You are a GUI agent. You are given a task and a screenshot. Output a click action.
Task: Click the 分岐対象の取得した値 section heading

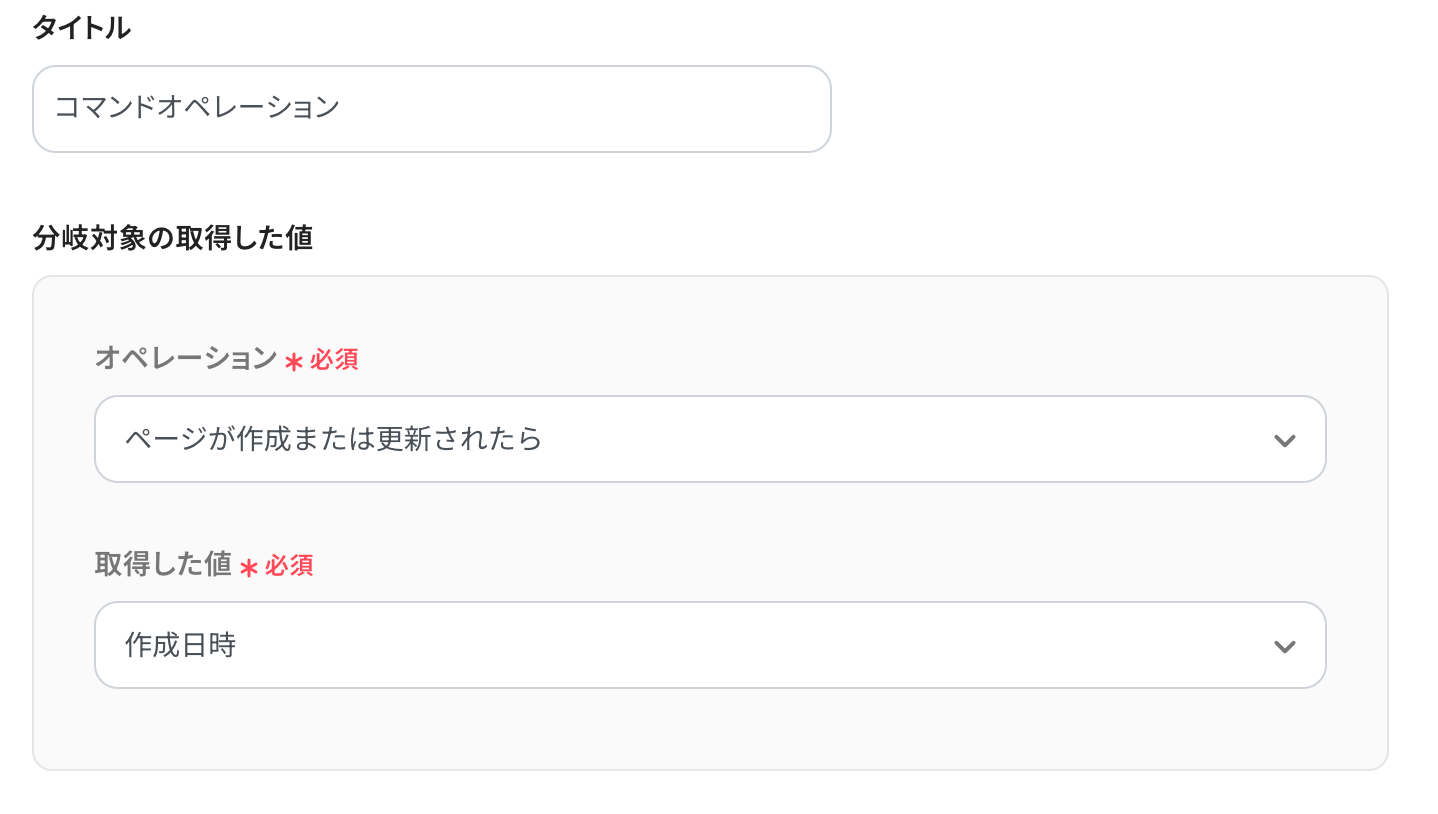pyautogui.click(x=172, y=238)
